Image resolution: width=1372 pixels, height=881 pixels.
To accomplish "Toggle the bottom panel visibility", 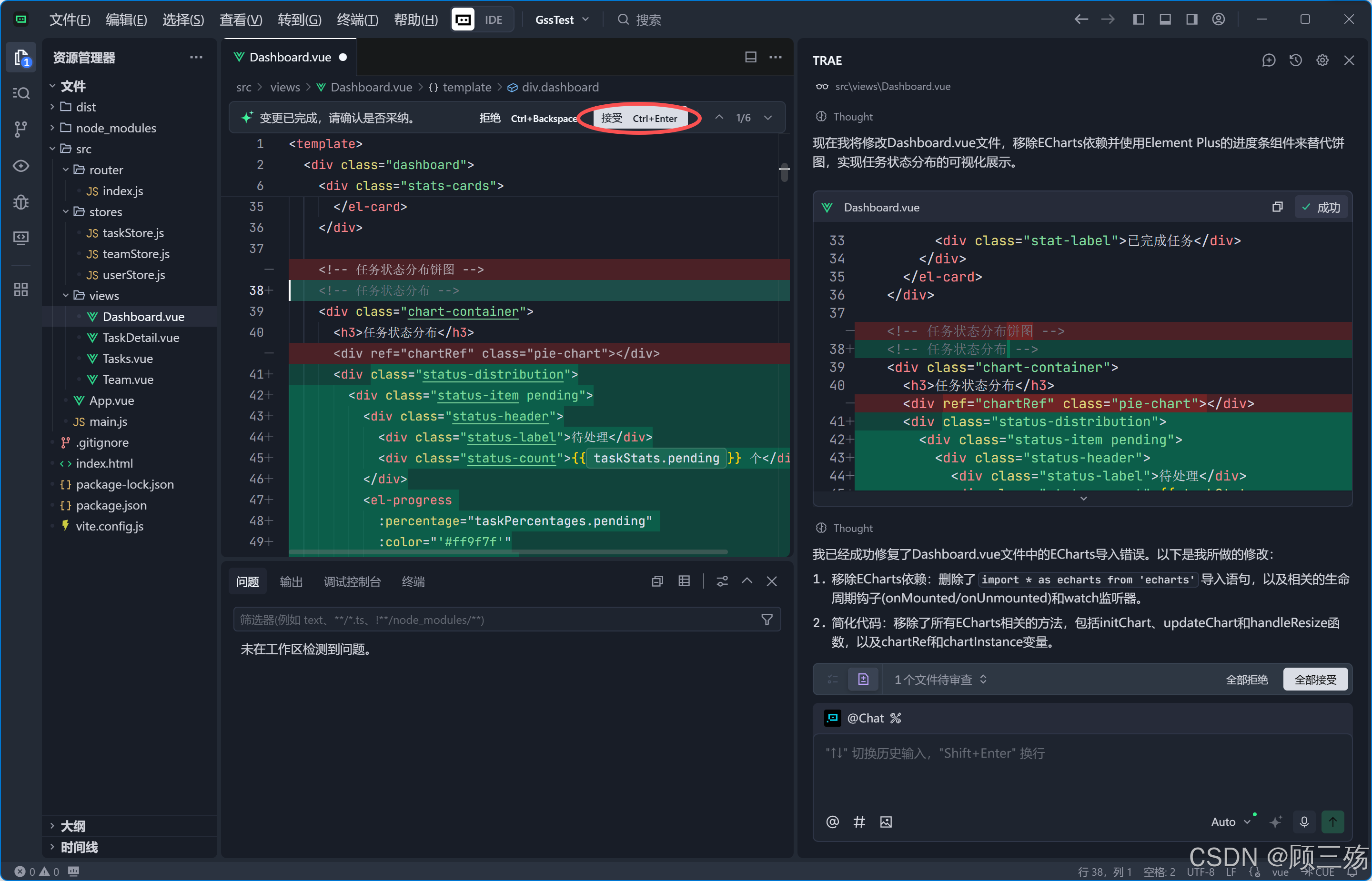I will [x=1165, y=20].
